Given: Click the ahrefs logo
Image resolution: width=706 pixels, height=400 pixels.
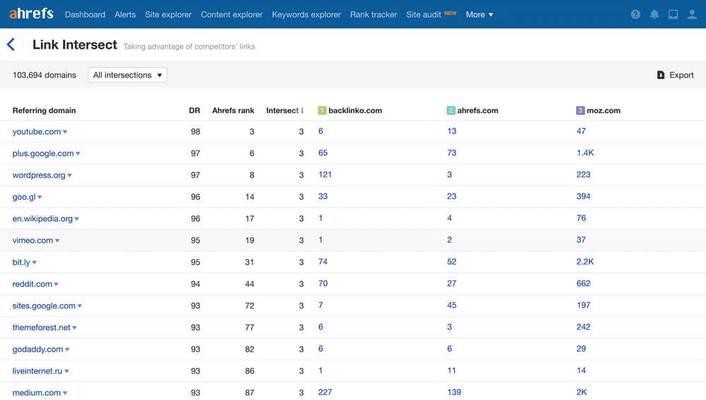Looking at the screenshot, I should coord(31,14).
